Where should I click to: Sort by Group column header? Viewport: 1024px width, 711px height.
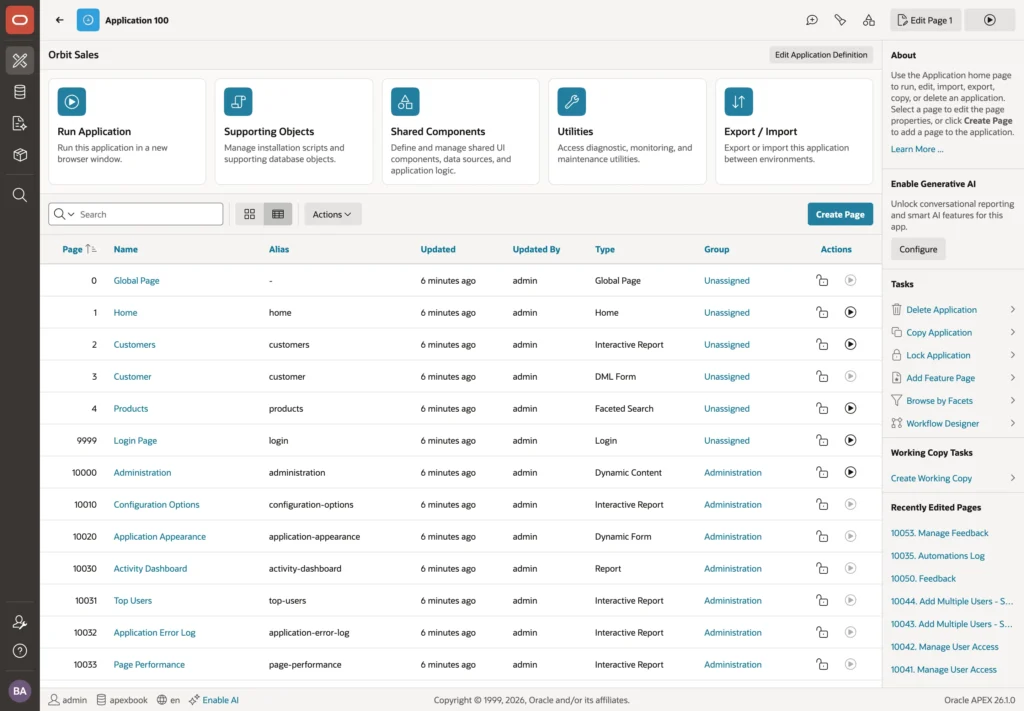point(716,249)
